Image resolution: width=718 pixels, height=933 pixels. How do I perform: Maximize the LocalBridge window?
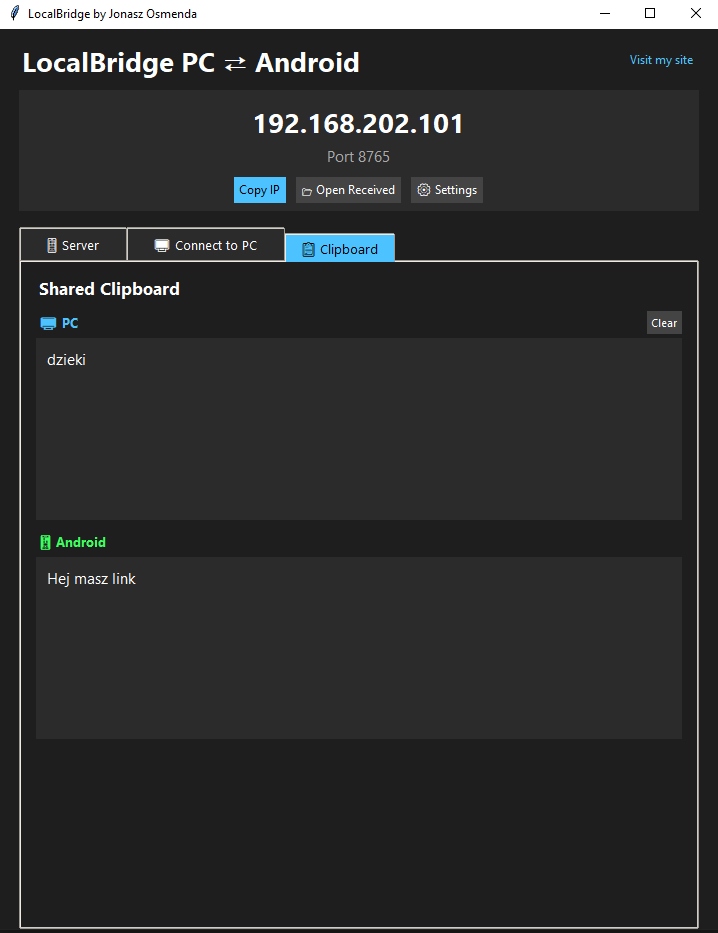[650, 13]
